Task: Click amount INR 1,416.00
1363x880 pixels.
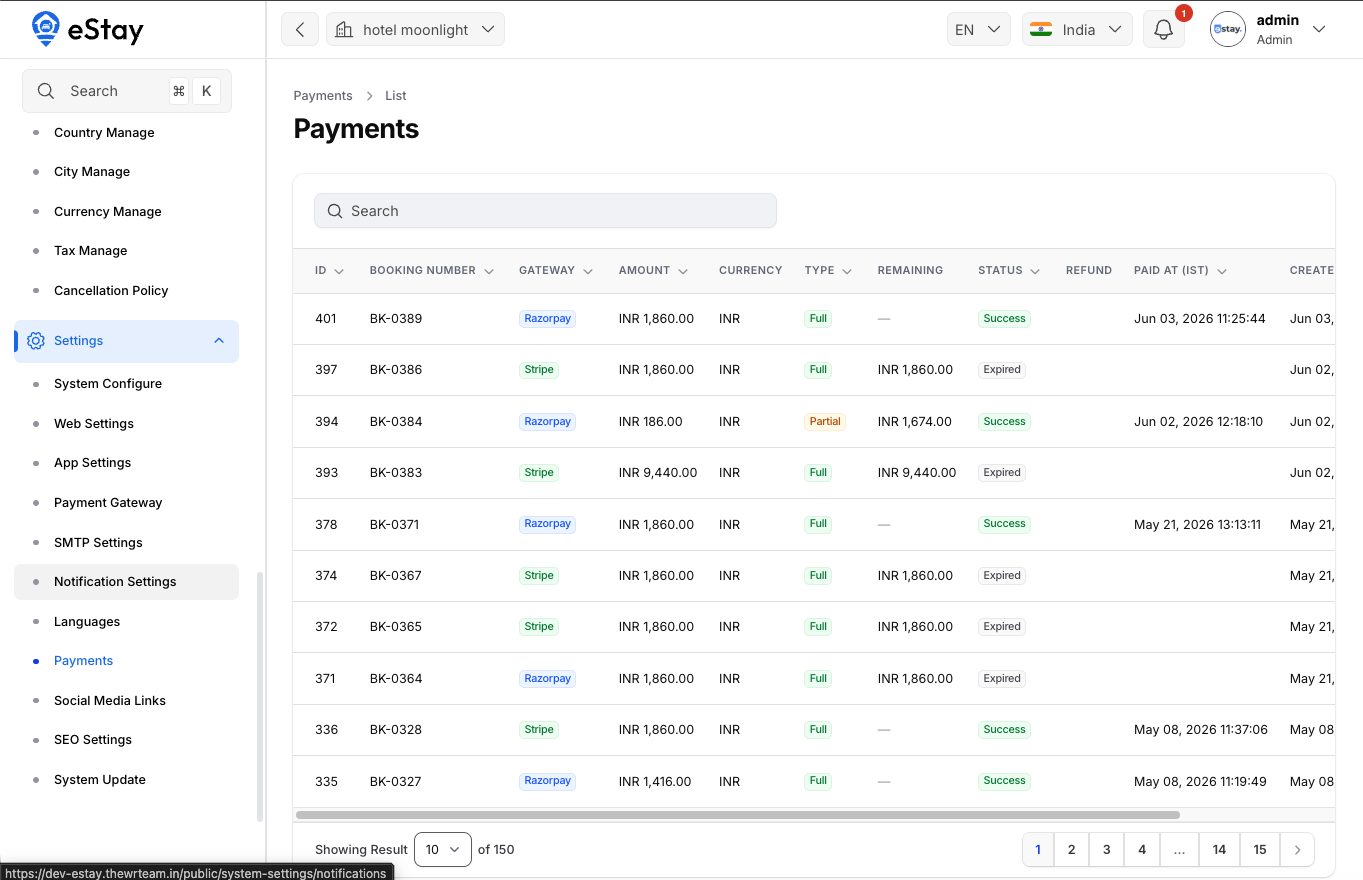Action: click(x=655, y=782)
